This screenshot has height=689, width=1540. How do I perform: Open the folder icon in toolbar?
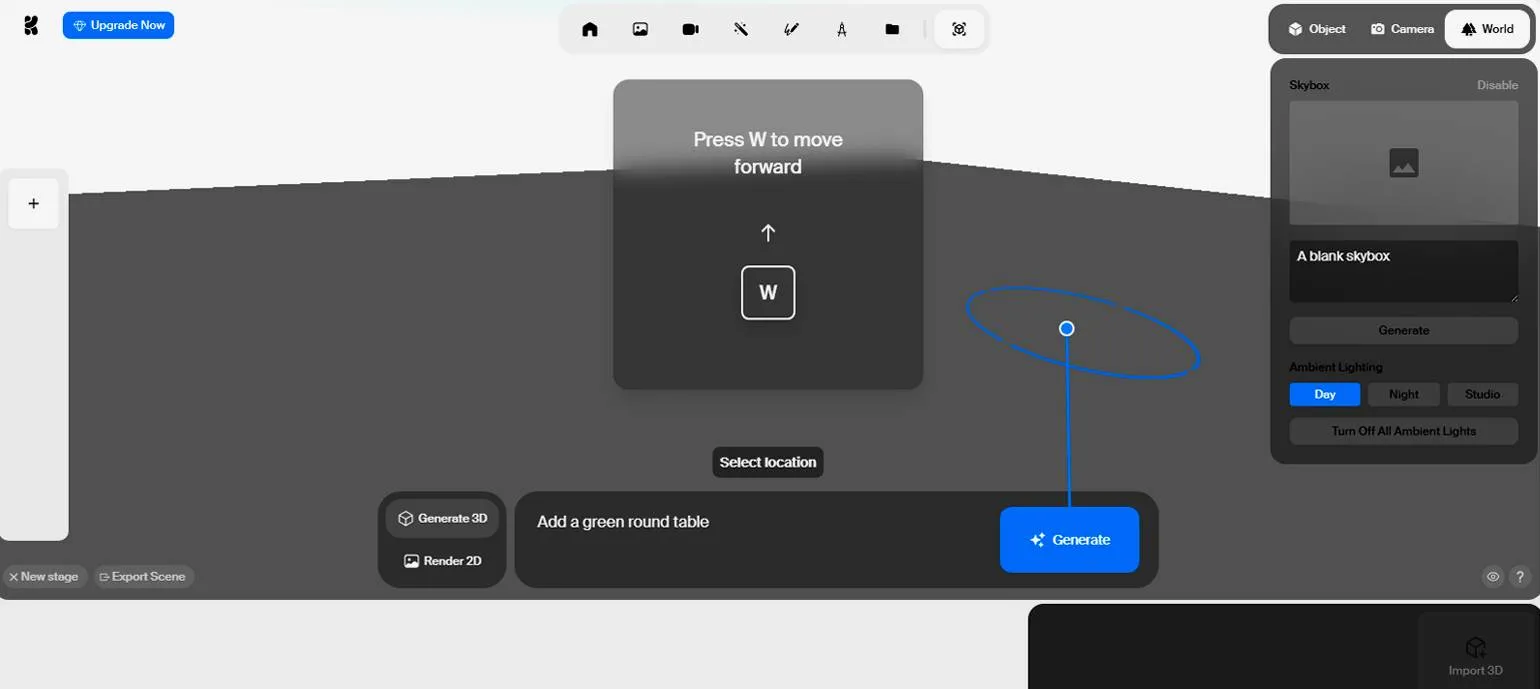[892, 29]
